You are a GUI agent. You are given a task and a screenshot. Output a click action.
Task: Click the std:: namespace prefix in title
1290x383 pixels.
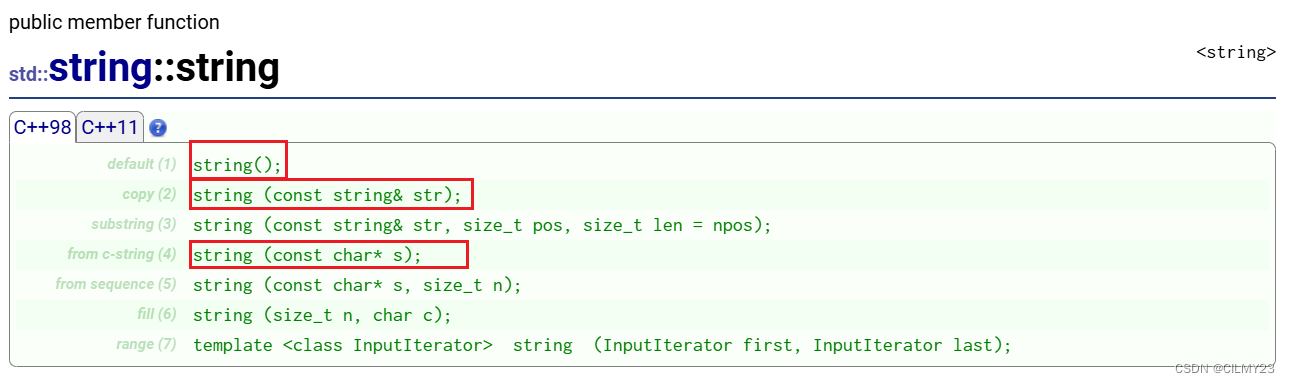[29, 74]
